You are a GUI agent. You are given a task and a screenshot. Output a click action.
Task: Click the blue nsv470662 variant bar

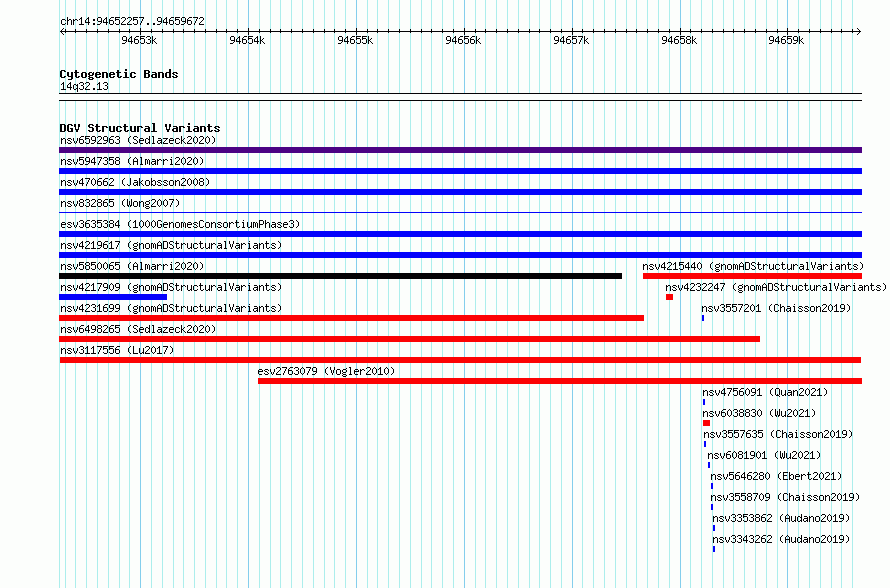[460, 192]
